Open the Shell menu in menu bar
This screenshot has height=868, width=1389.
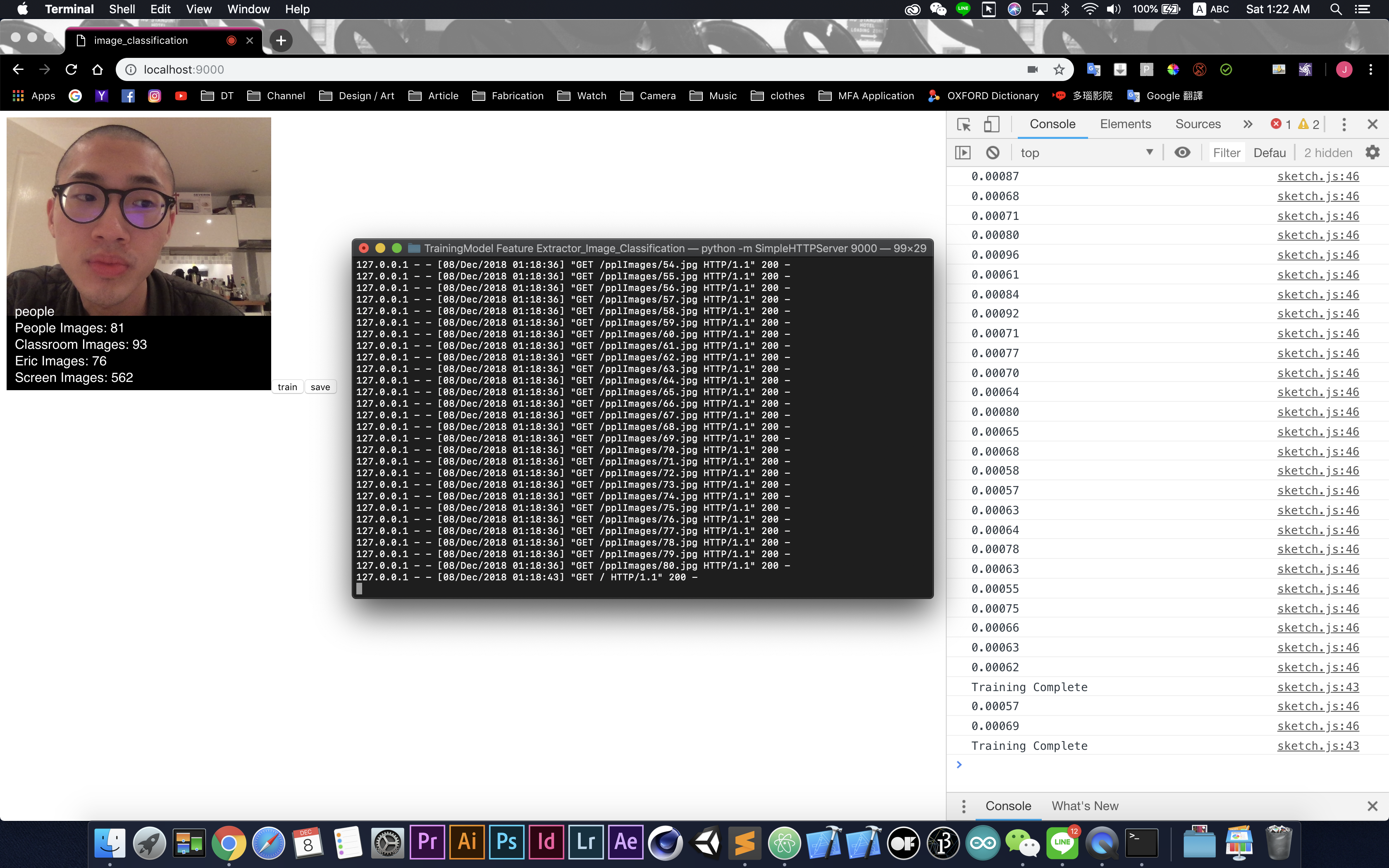[122, 9]
